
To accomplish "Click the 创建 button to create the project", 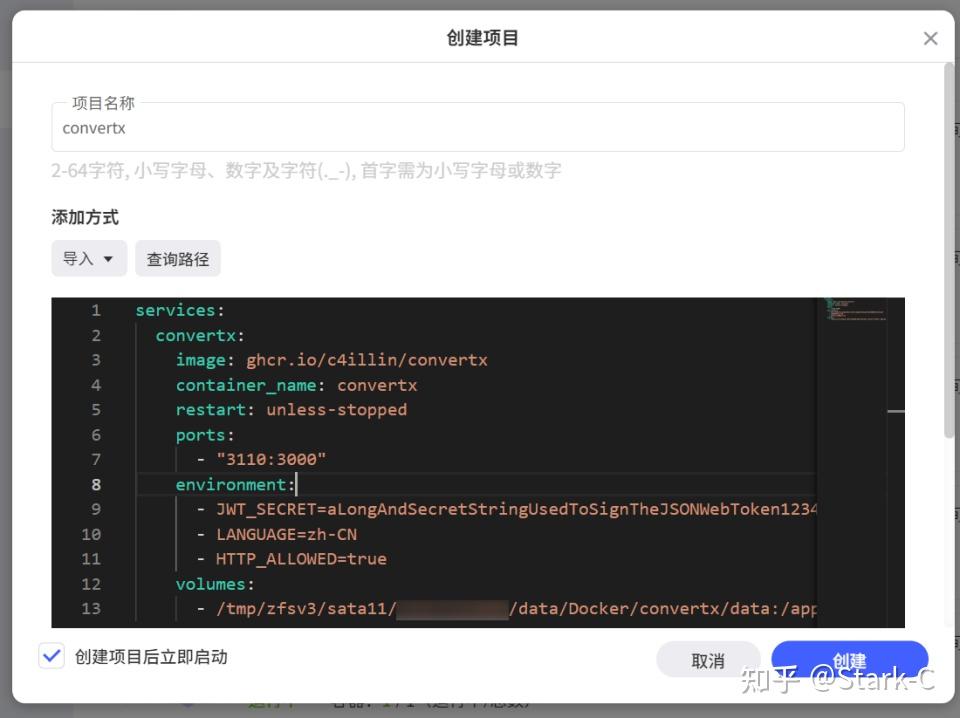I will 849,660.
